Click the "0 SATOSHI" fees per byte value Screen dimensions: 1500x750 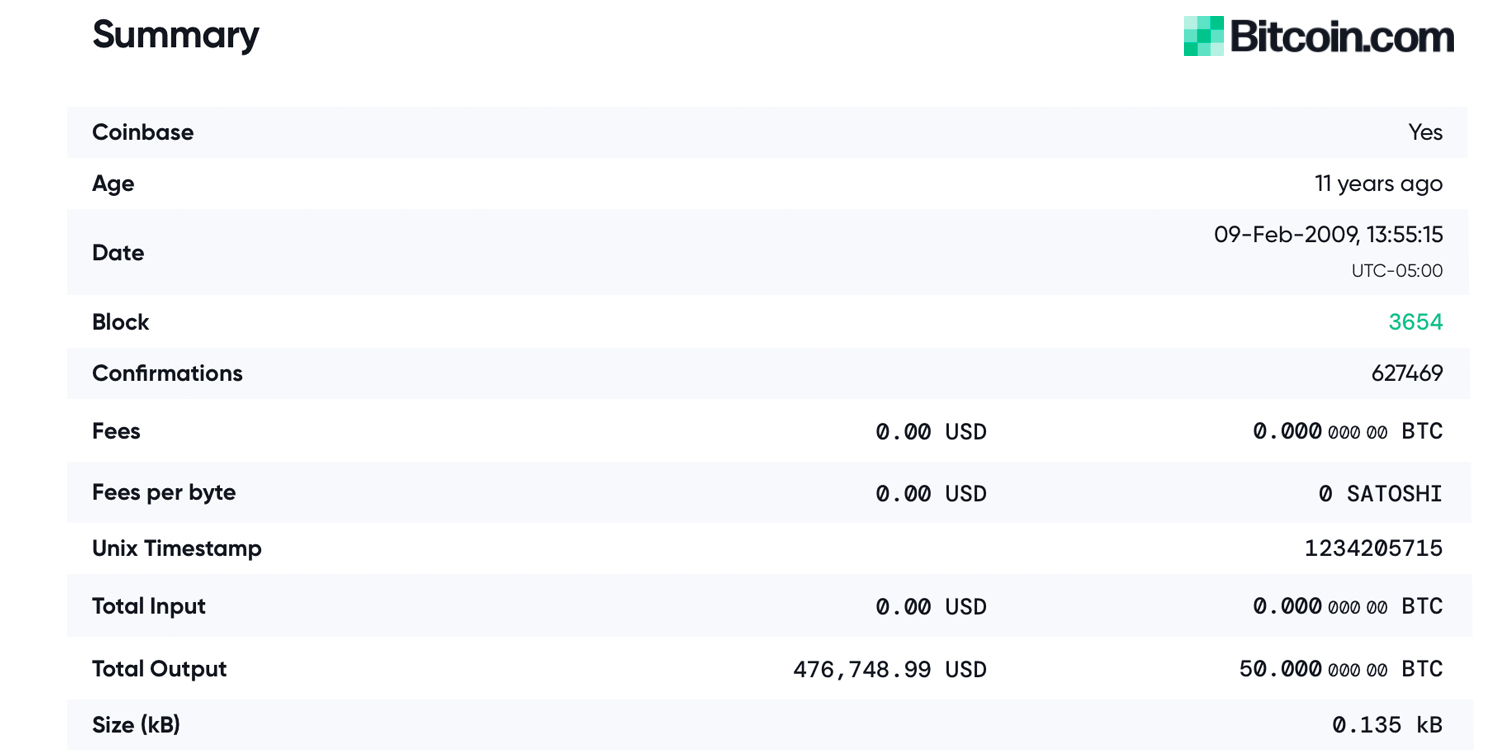click(x=1380, y=493)
